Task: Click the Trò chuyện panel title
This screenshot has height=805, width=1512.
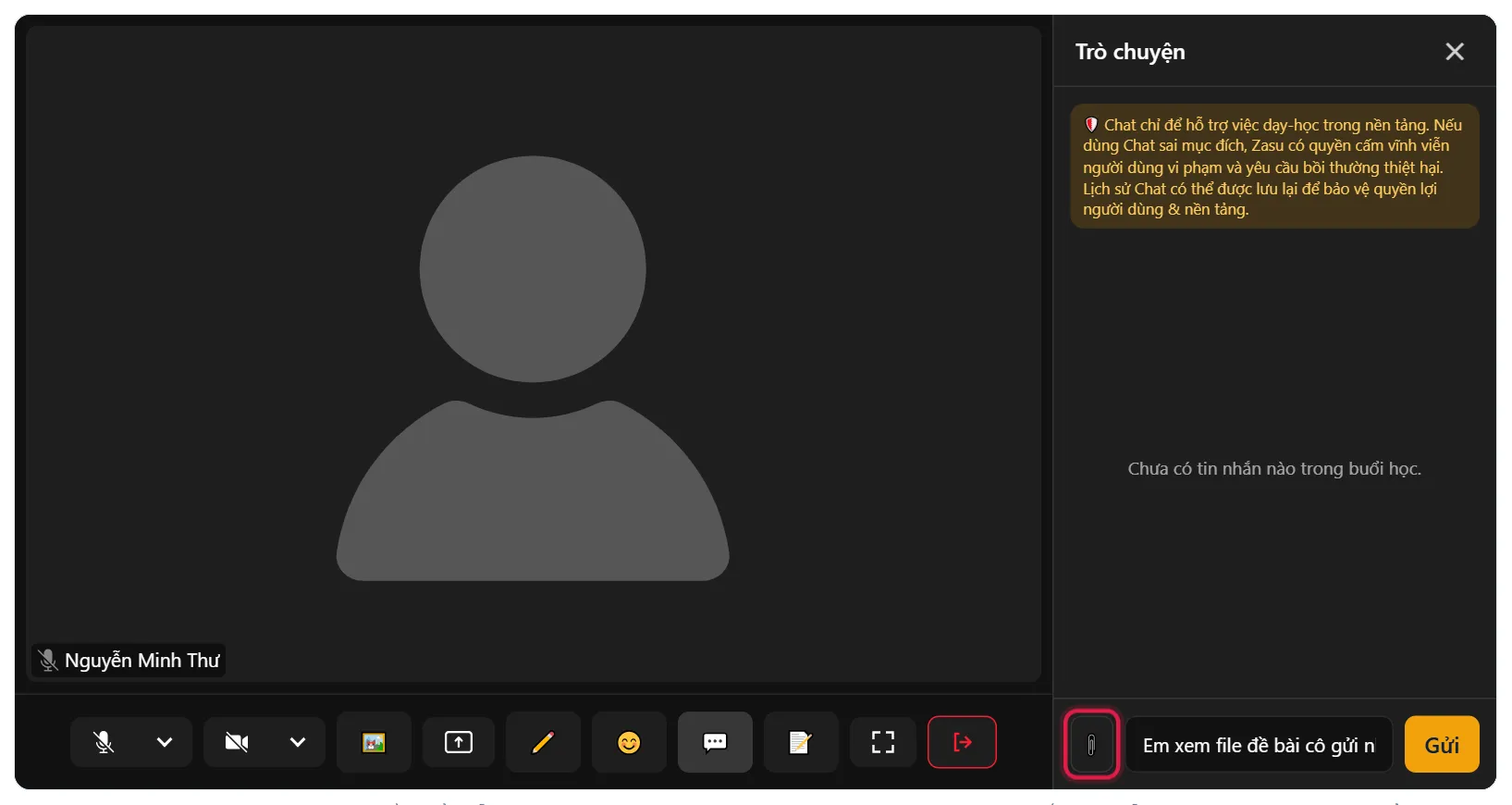Action: [1130, 52]
